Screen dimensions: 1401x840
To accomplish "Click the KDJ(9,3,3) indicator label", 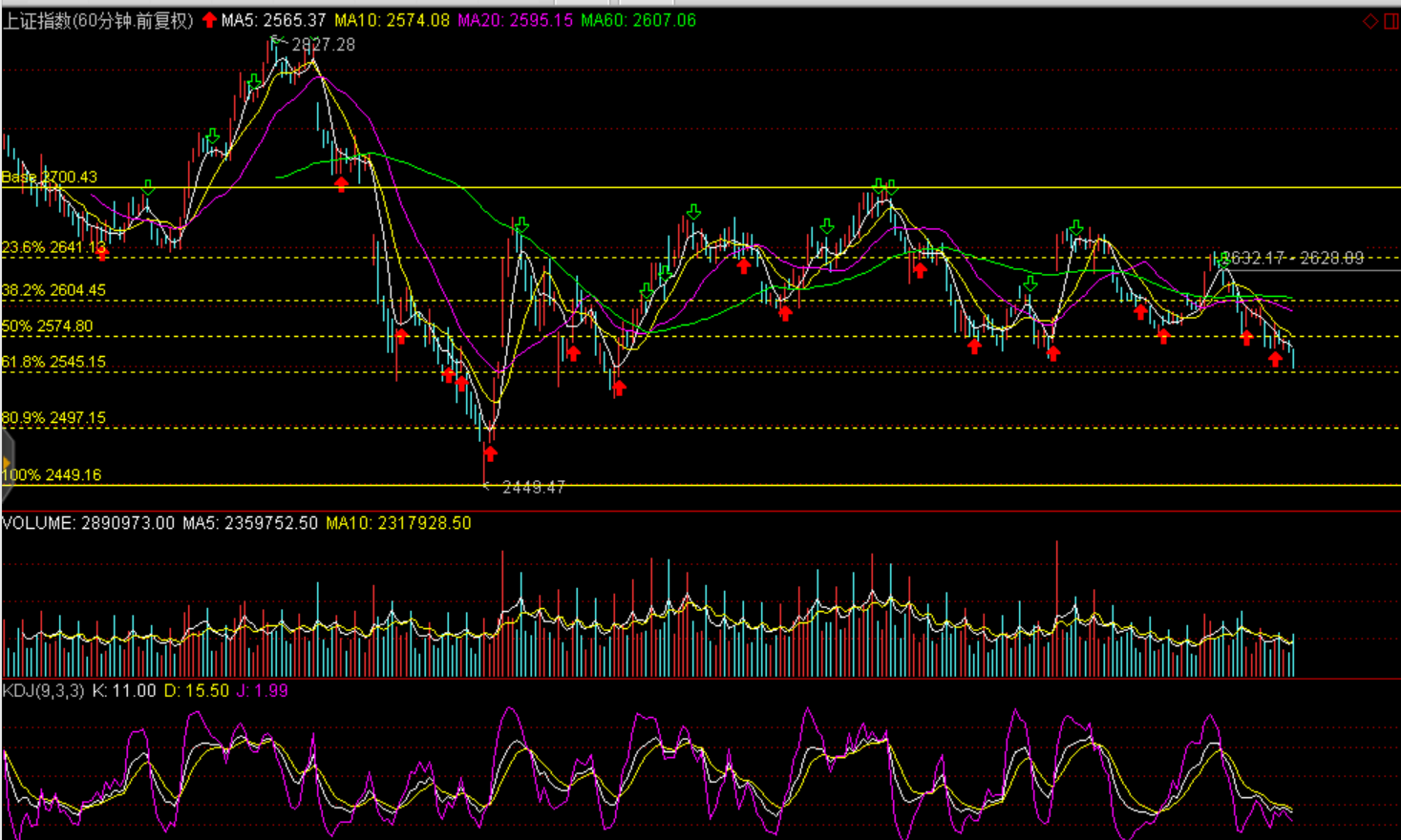I will [x=43, y=690].
